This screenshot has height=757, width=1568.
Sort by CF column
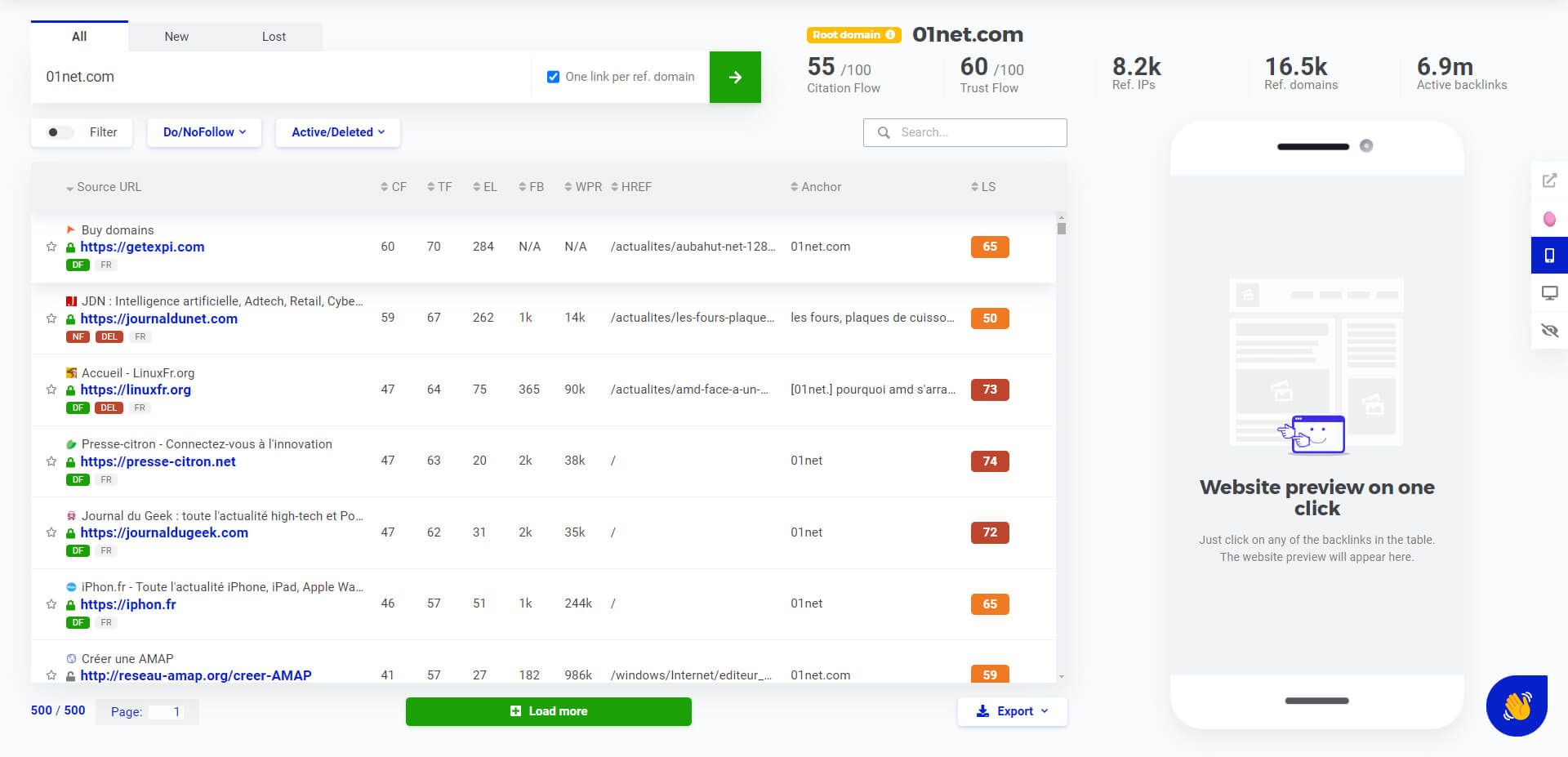[x=394, y=187]
